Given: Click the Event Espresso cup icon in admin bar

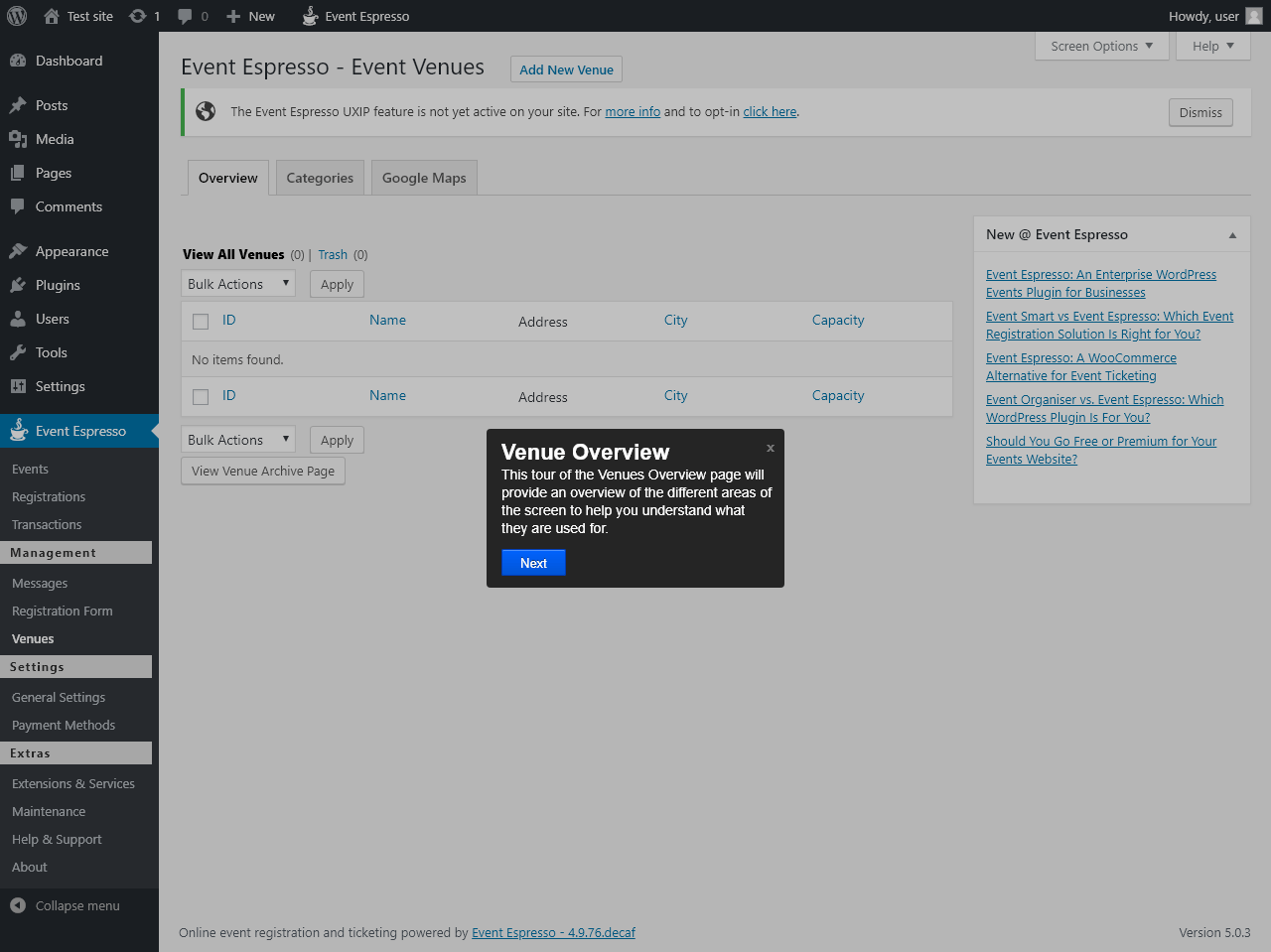Looking at the screenshot, I should pyautogui.click(x=311, y=16).
